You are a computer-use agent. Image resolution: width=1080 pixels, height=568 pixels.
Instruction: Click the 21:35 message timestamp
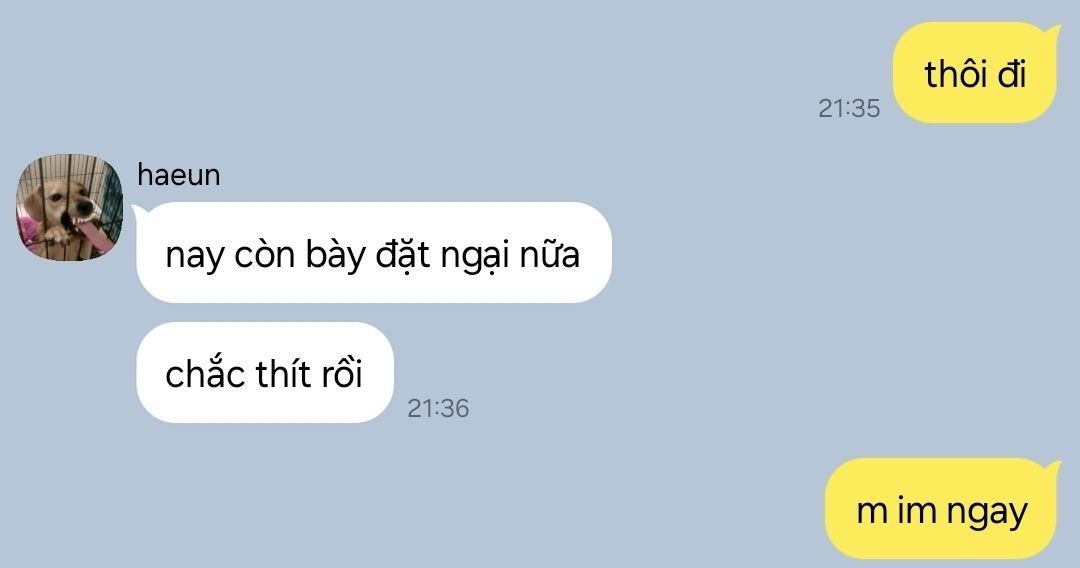[x=849, y=108]
